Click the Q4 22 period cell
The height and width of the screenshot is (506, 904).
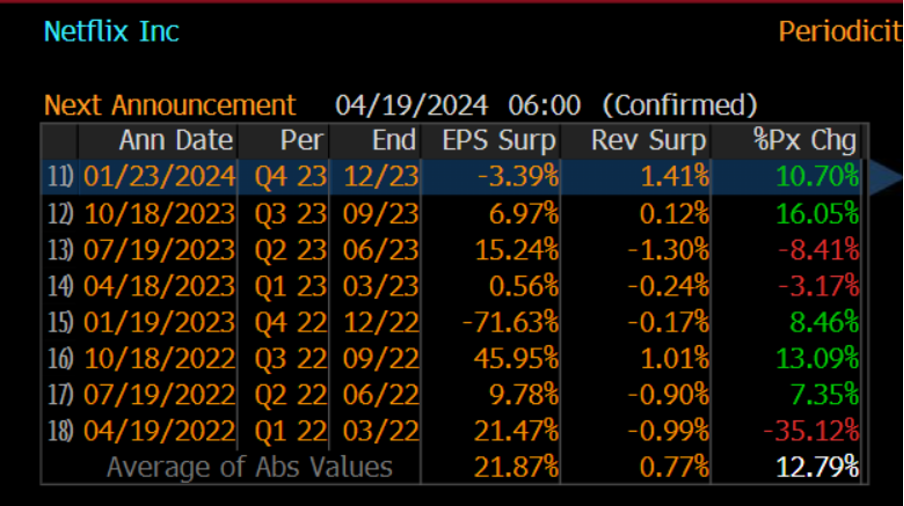291,323
